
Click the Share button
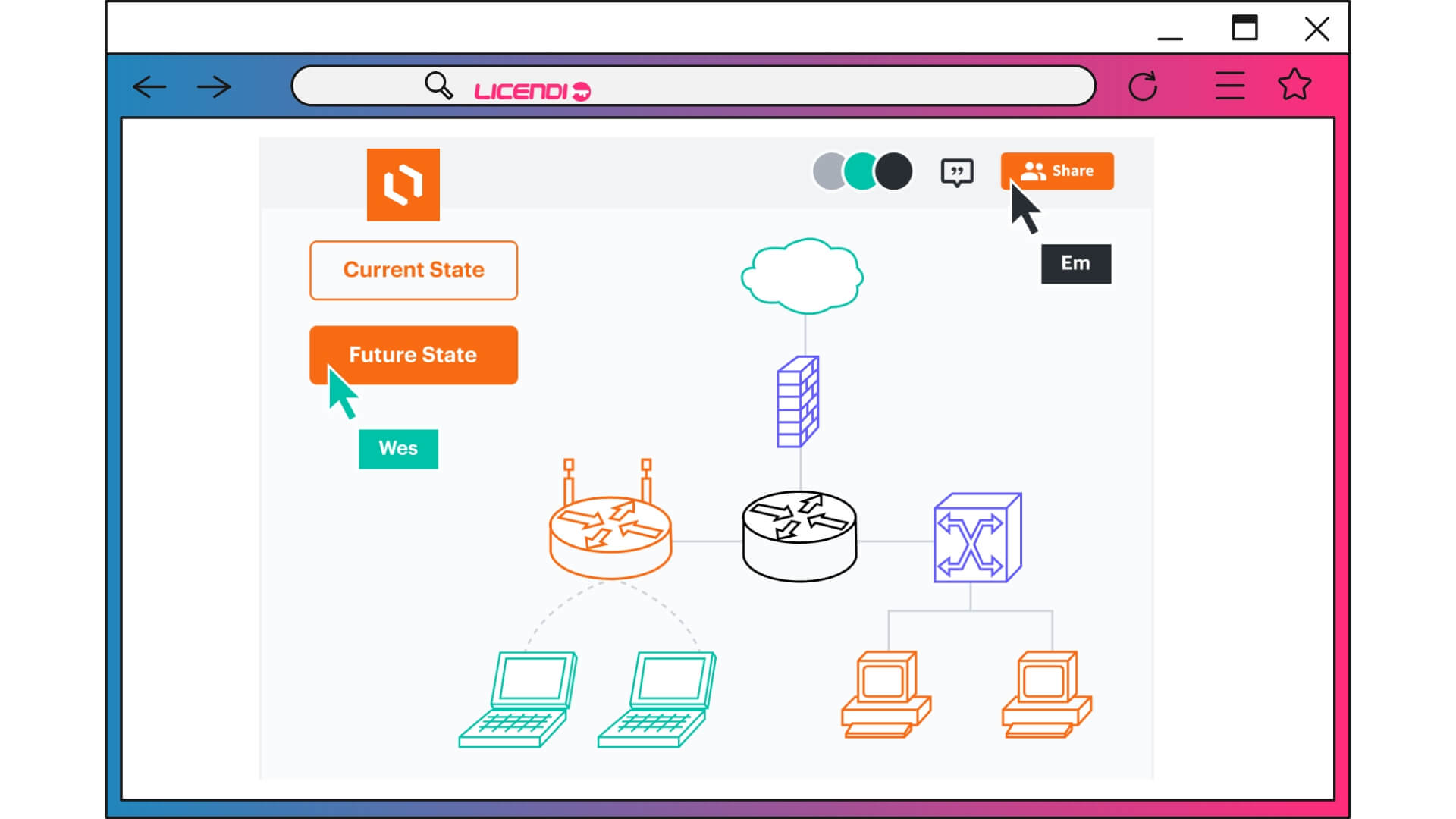1057,170
